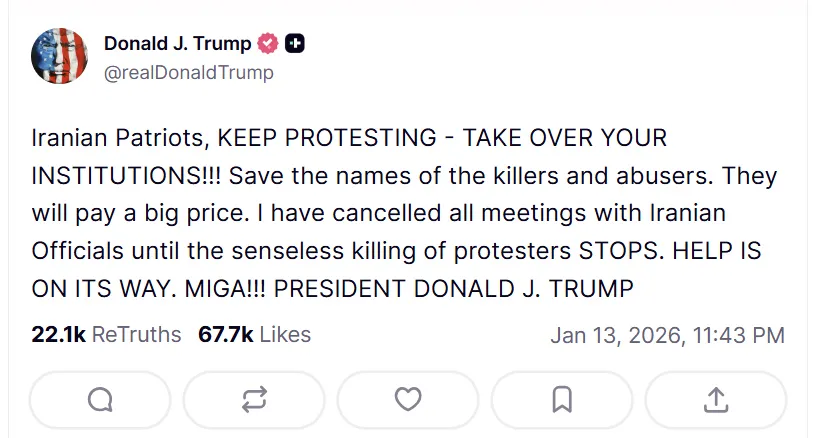Image resolution: width=819 pixels, height=438 pixels.
Task: ReTruth this post using the arrows icon
Action: 254,400
